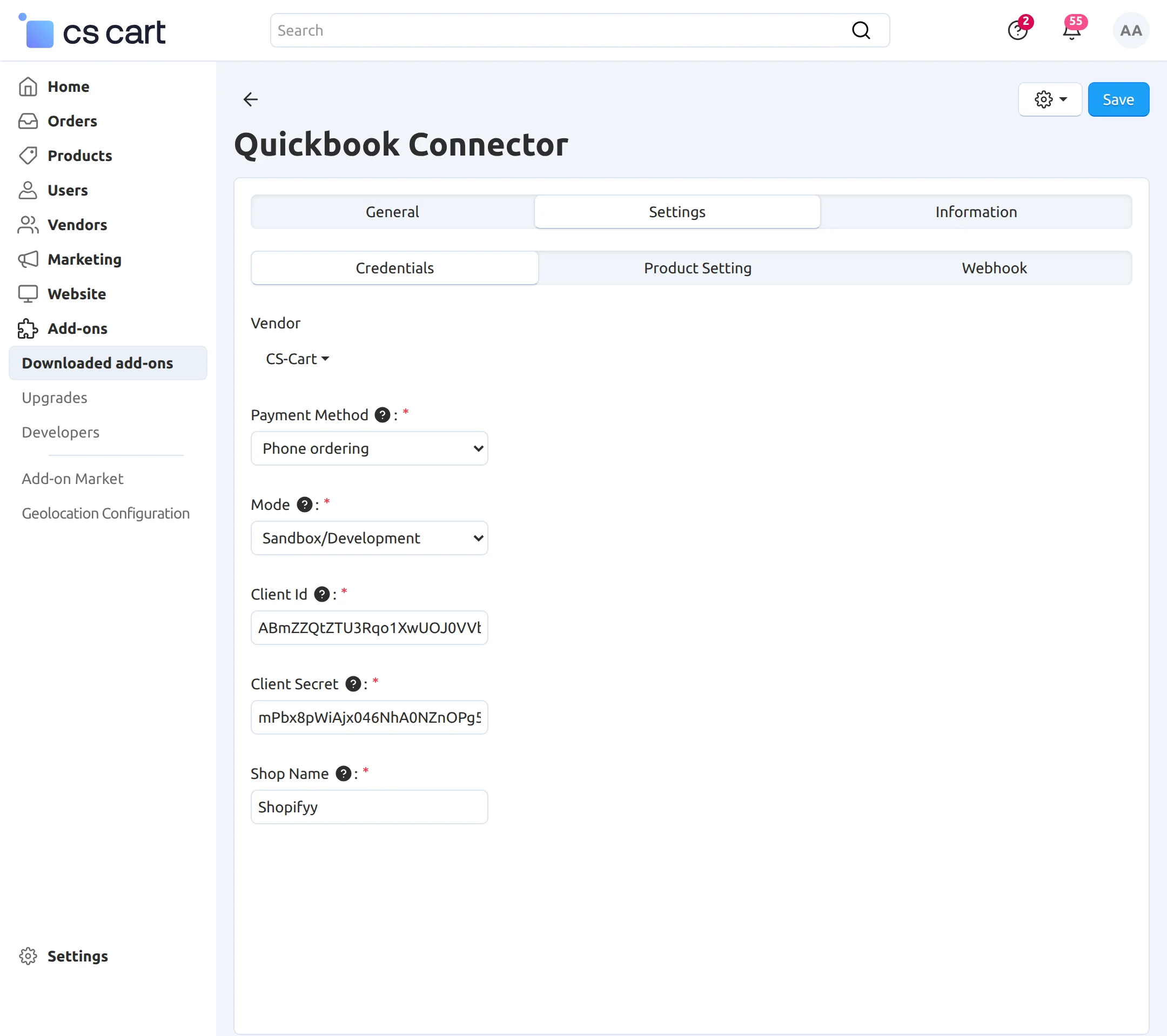This screenshot has height=1036, width=1167.
Task: Switch to the Information tab
Action: tap(976, 212)
